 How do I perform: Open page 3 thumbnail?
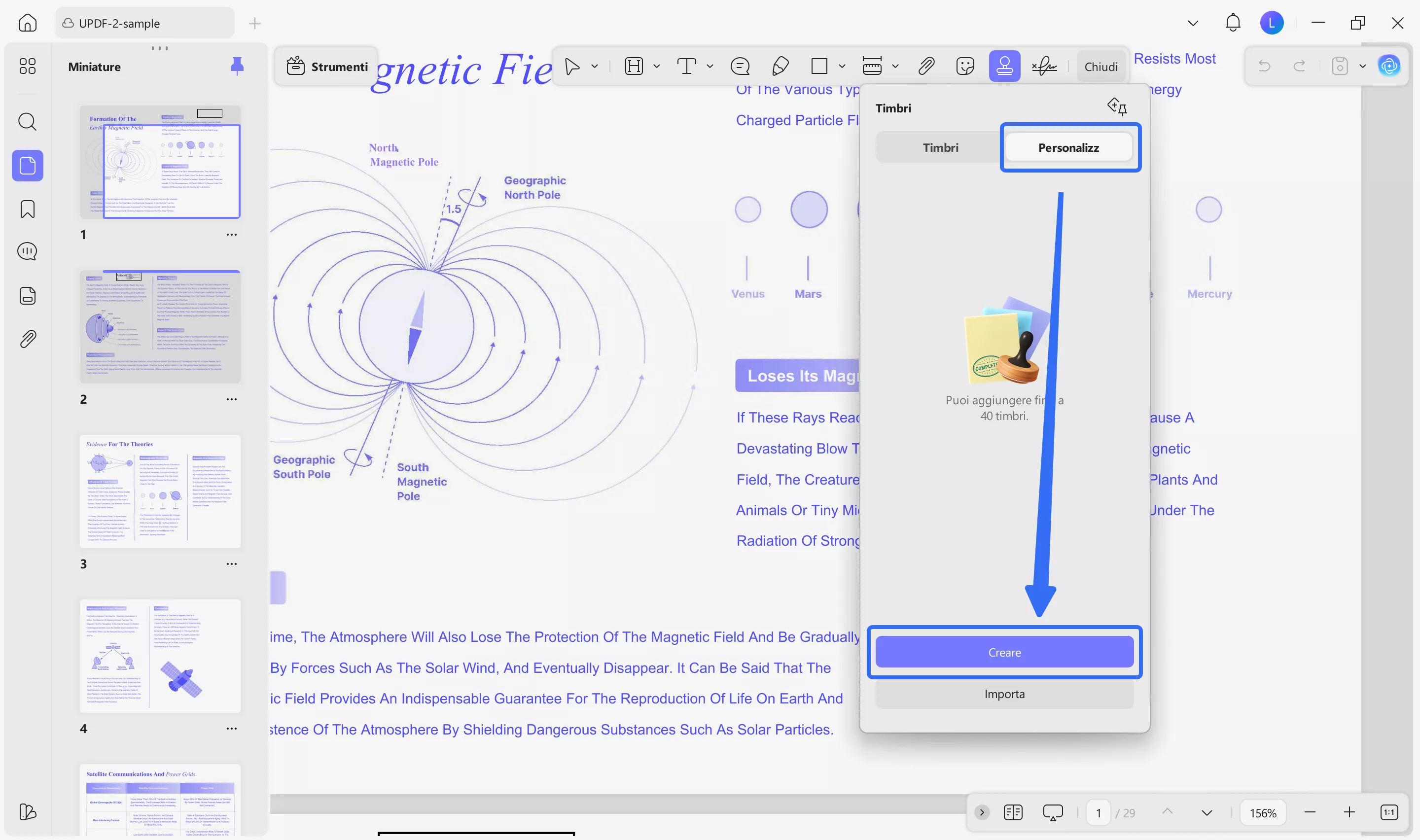pyautogui.click(x=160, y=491)
